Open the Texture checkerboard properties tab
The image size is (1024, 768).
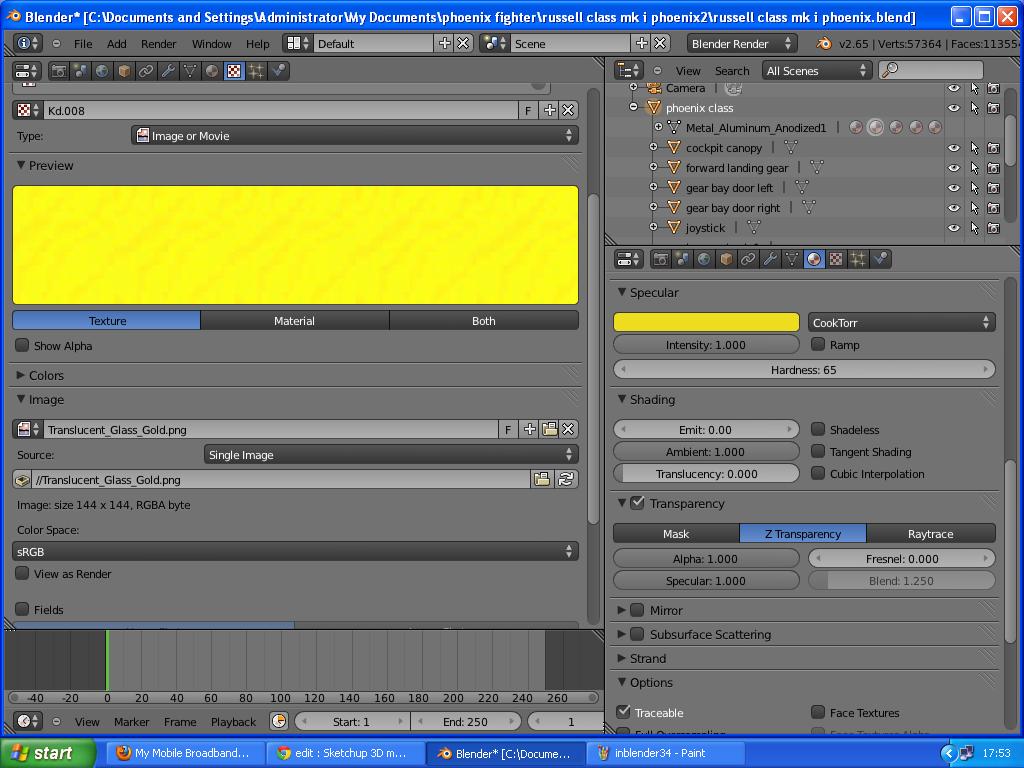(x=836, y=259)
